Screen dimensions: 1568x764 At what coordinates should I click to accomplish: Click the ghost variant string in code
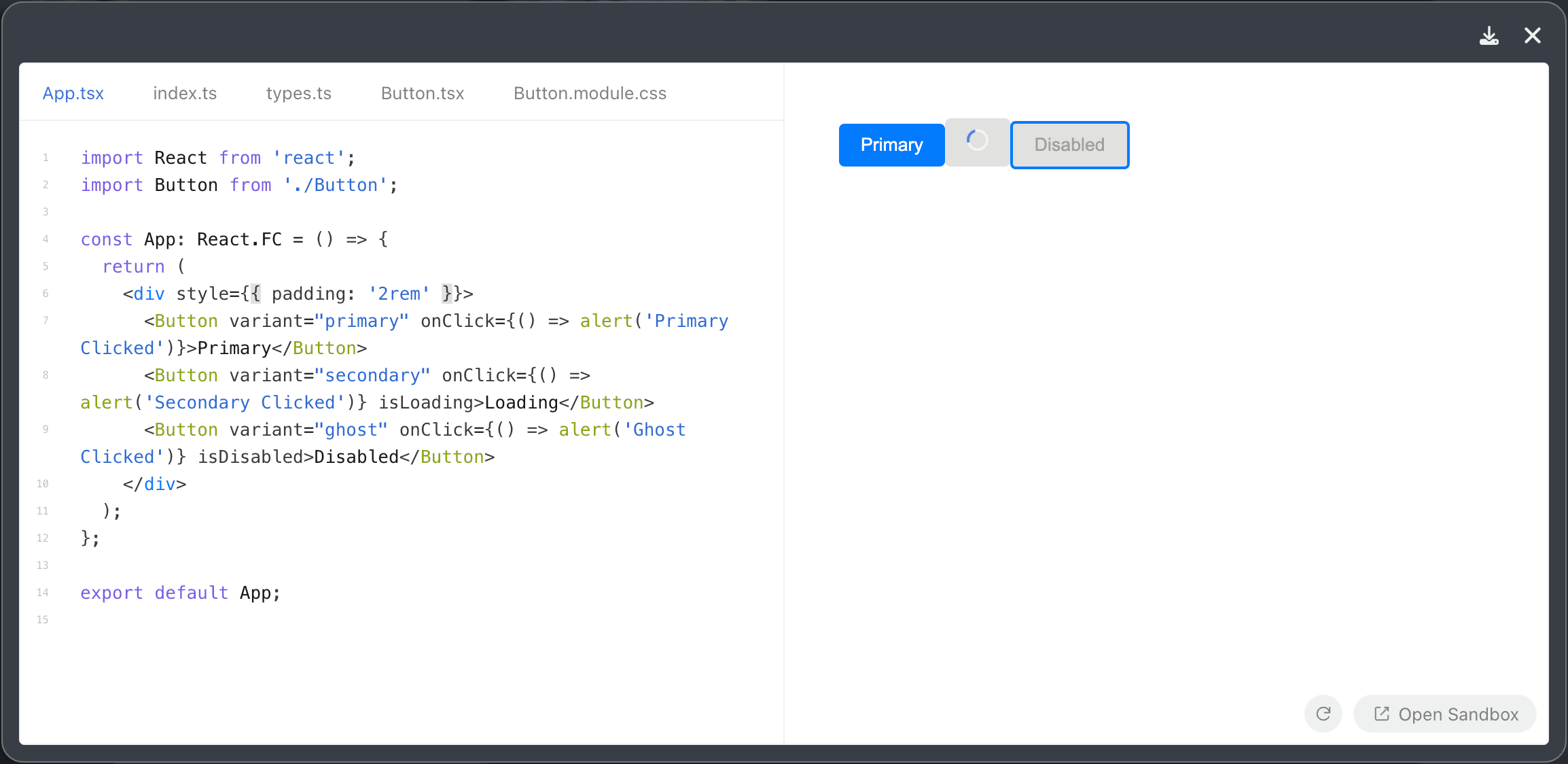tap(351, 429)
